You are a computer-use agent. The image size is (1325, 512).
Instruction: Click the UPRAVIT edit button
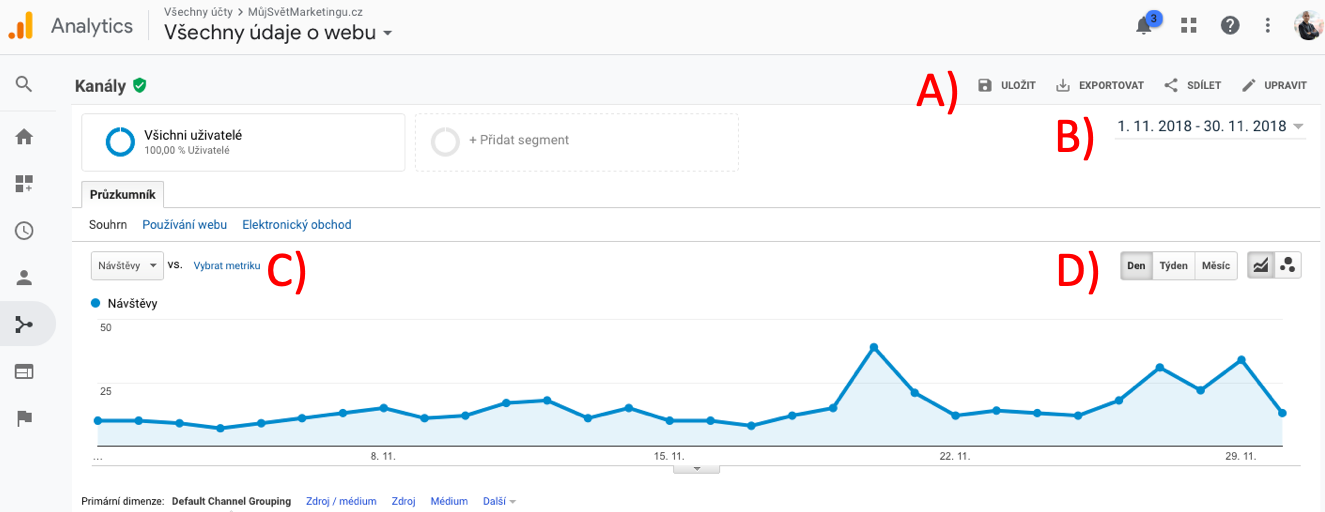coord(1274,86)
